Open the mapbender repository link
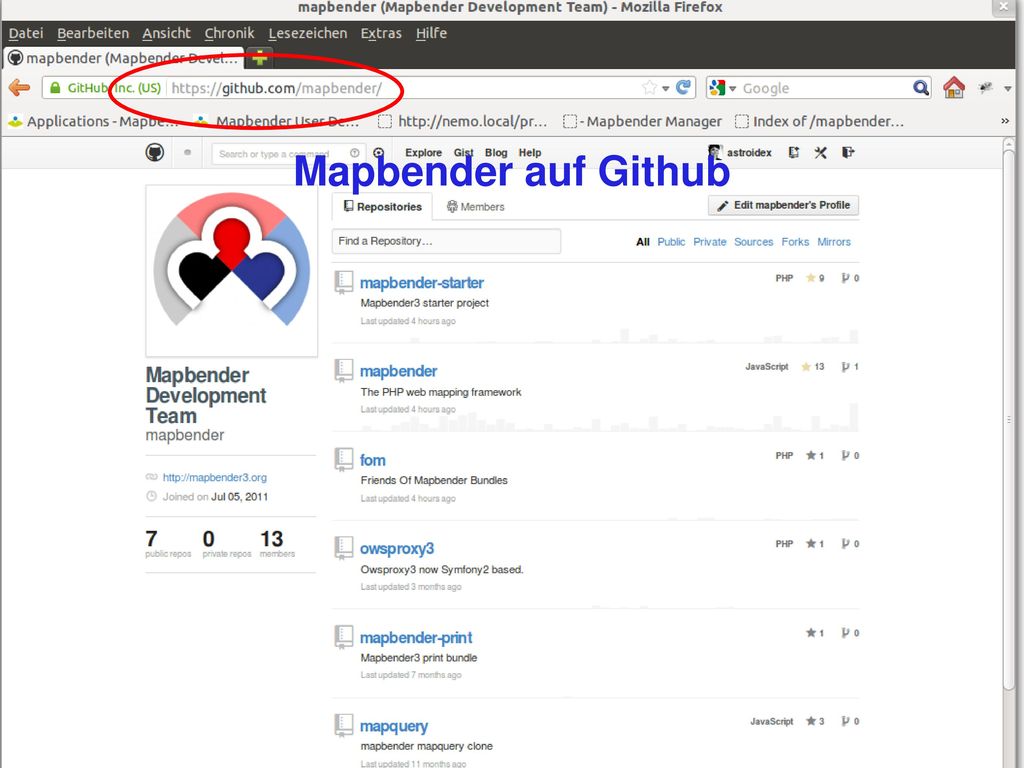This screenshot has width=1024, height=768. coord(398,371)
